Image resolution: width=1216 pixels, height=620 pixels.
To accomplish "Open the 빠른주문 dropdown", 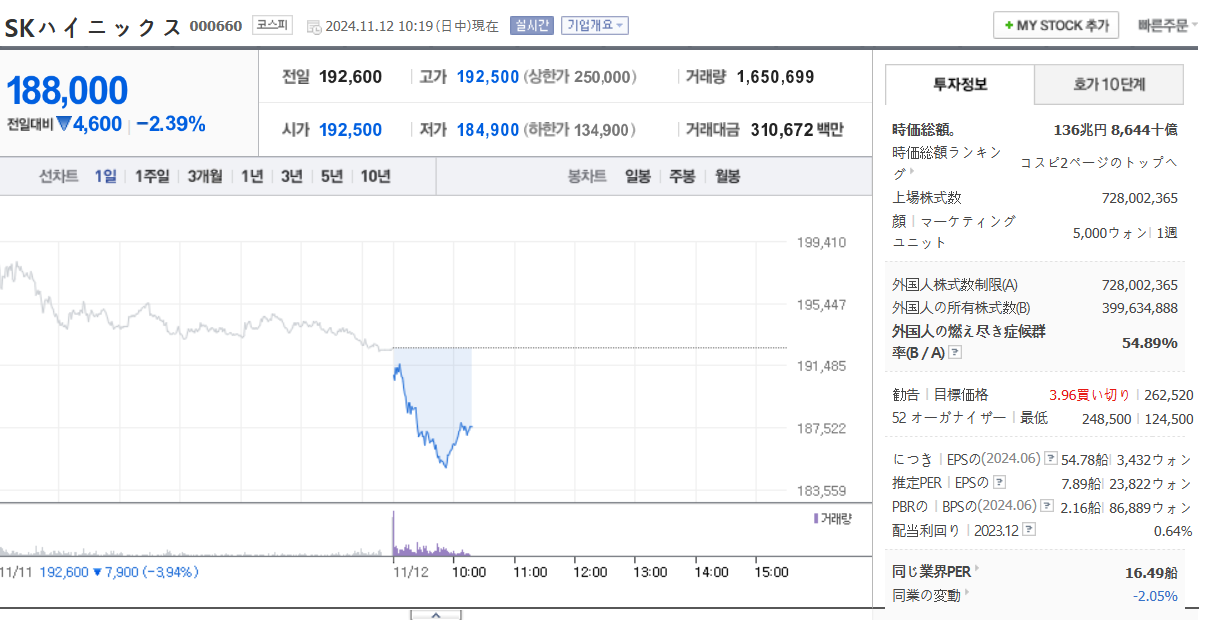I will (x=1167, y=25).
